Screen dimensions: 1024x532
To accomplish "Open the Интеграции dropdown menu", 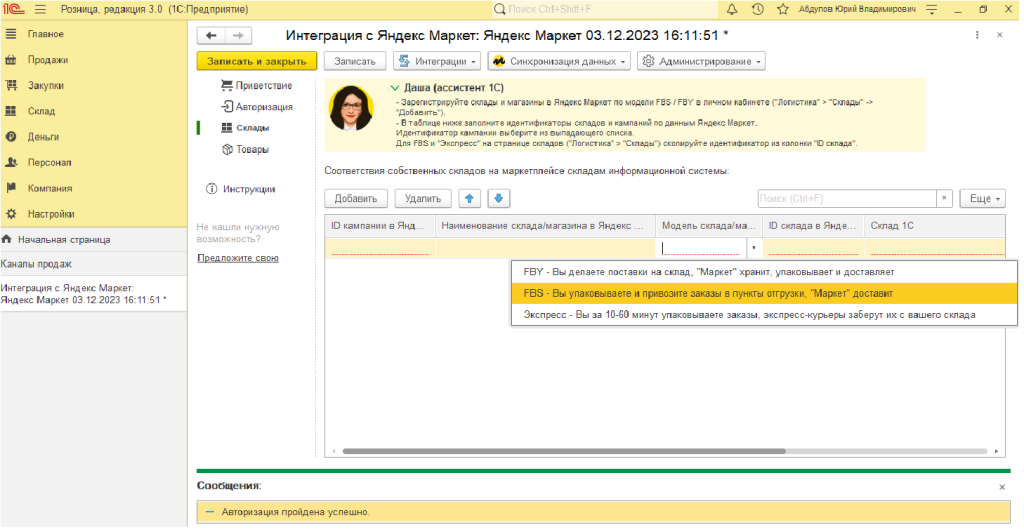I will (437, 61).
